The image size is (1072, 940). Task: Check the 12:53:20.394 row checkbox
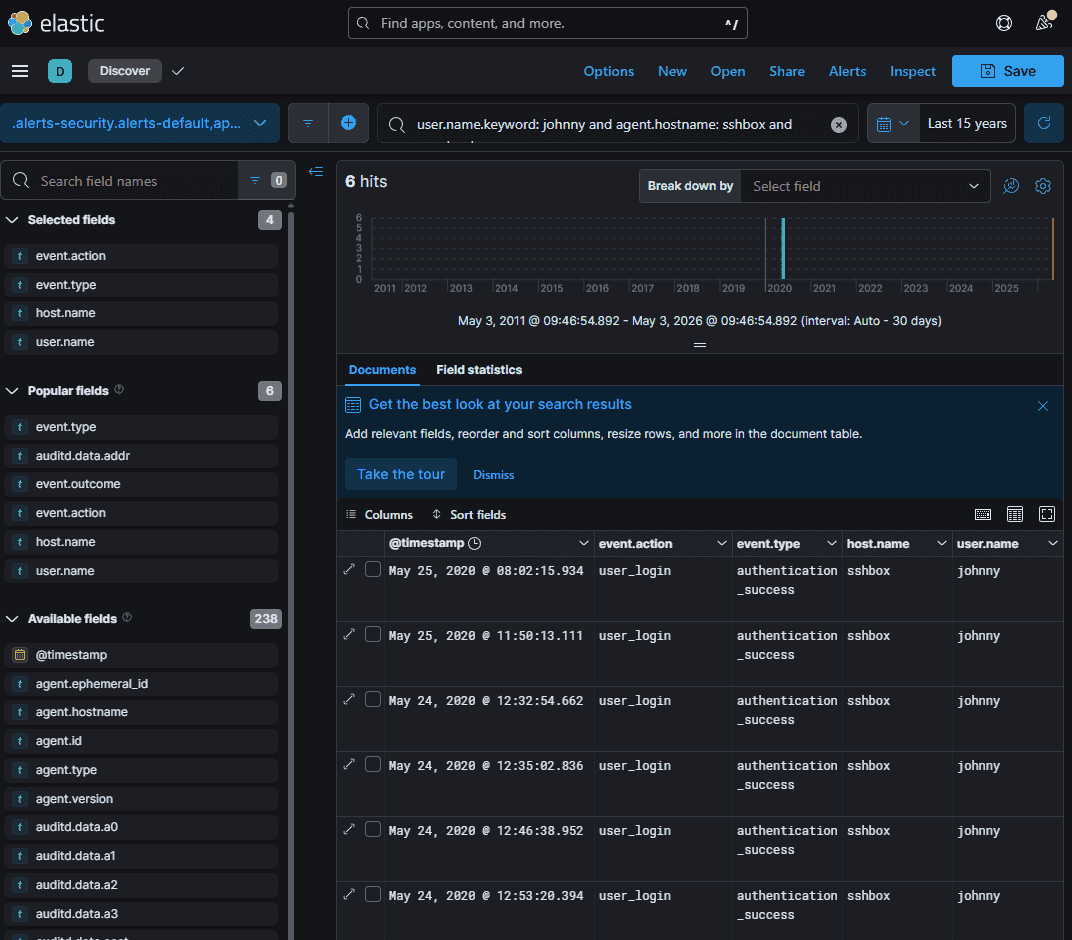point(373,894)
